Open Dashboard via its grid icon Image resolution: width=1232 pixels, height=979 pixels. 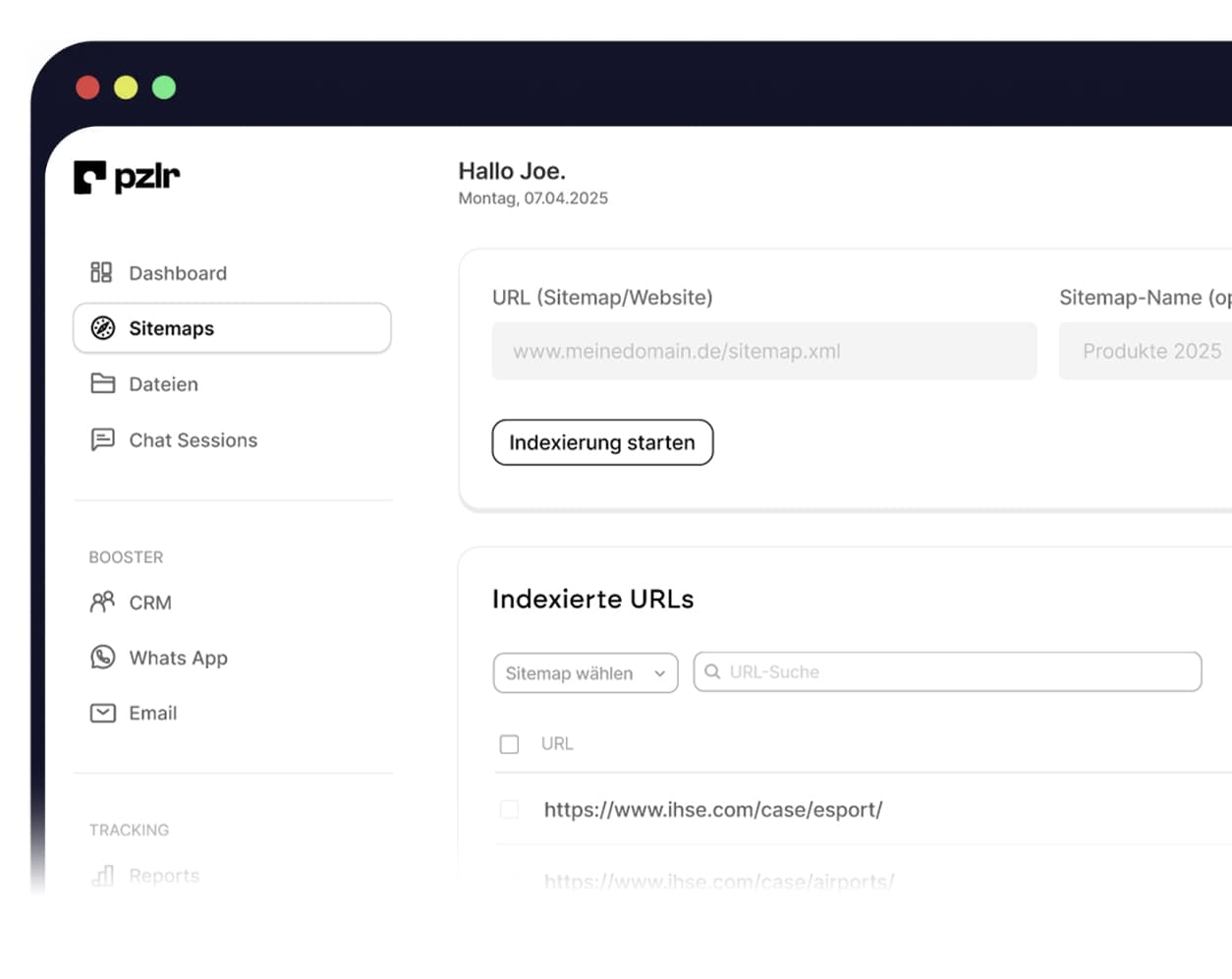pos(101,272)
